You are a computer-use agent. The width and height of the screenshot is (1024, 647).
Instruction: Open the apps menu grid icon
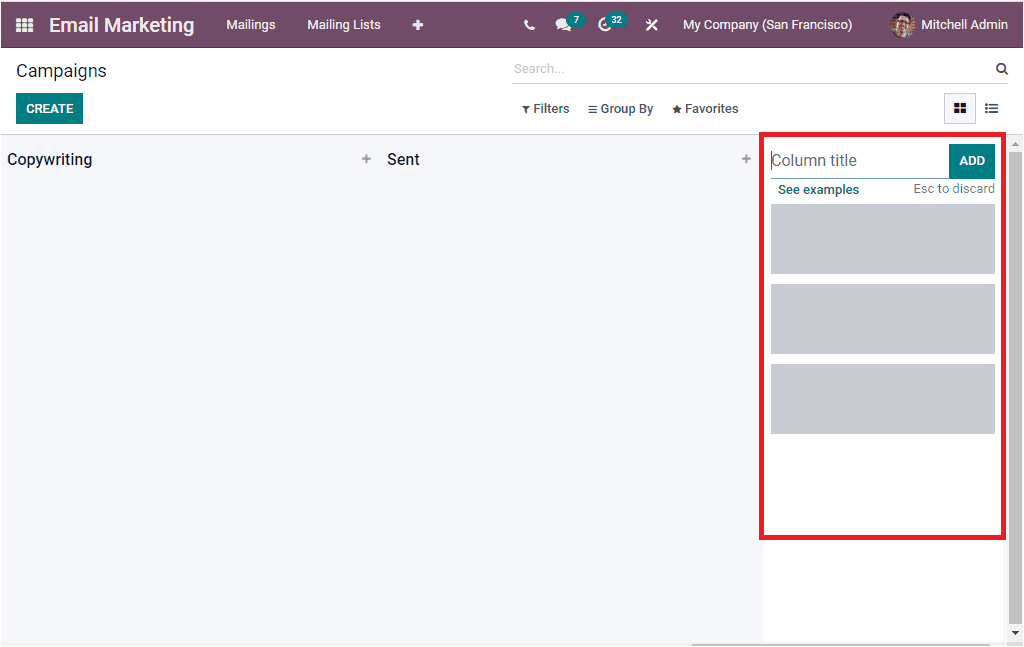pos(24,24)
